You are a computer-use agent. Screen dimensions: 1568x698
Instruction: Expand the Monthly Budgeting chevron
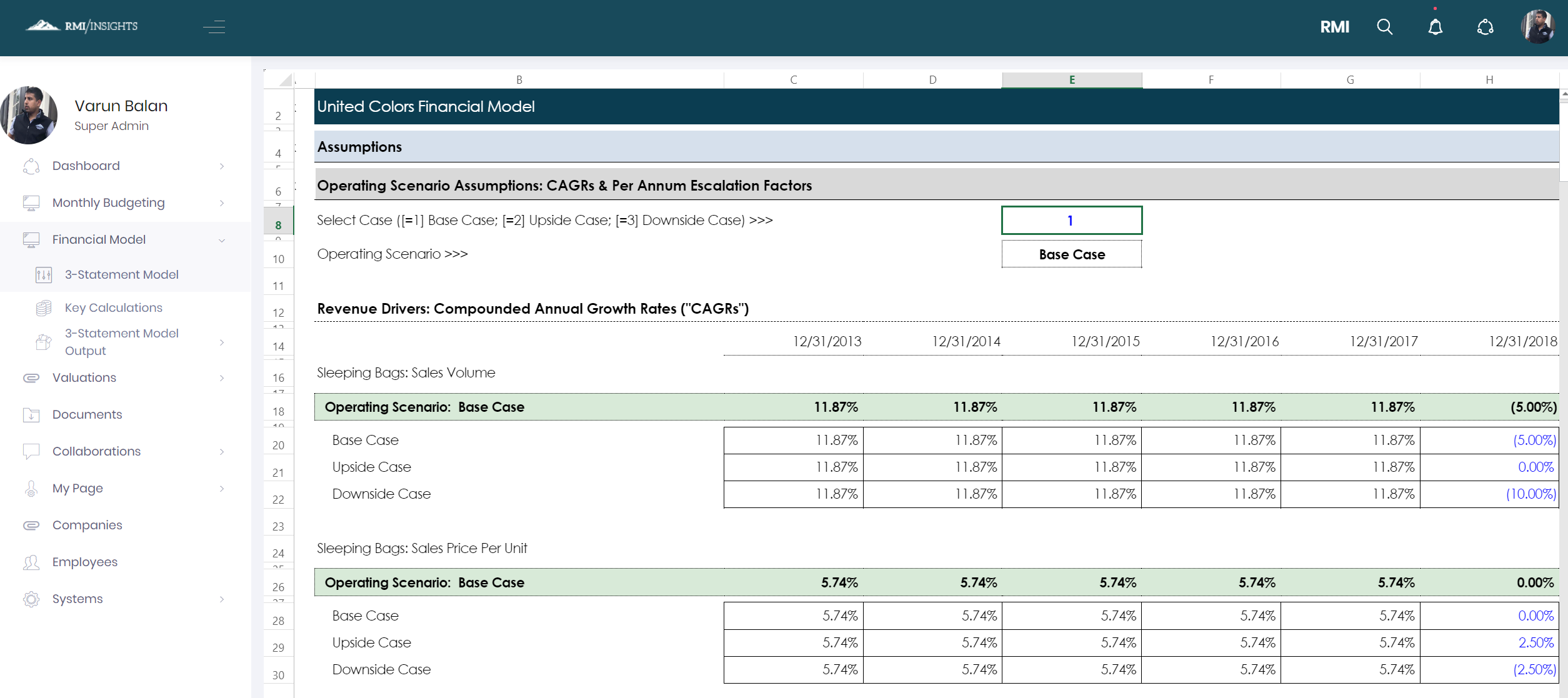(x=222, y=203)
